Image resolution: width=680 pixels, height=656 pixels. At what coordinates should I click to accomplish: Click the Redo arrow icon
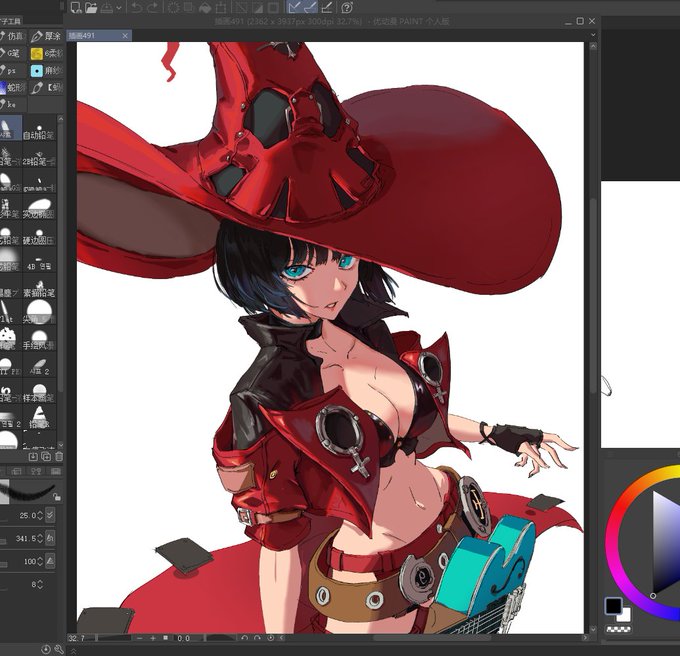click(x=153, y=7)
